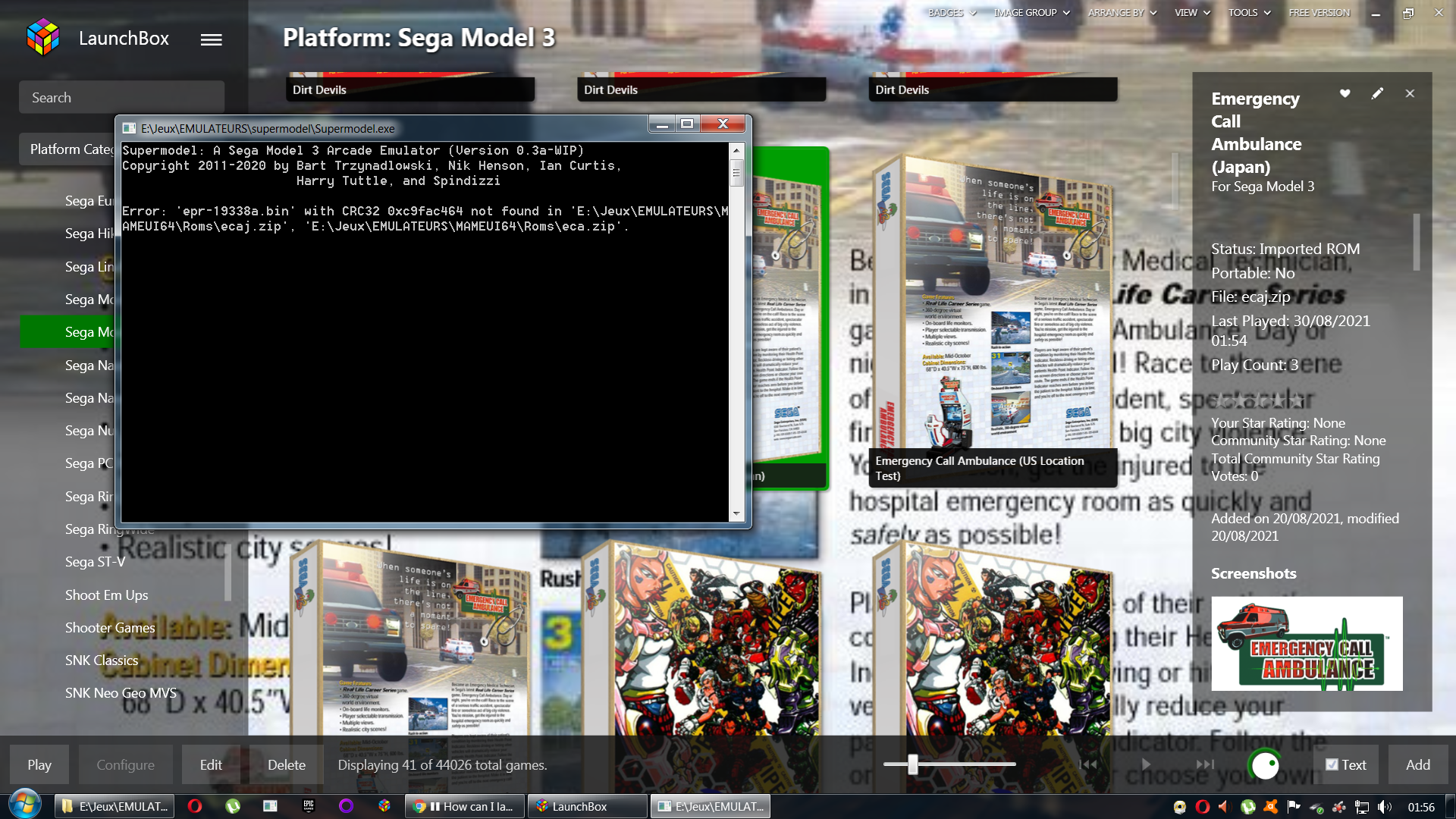Click the star rating row in details
The width and height of the screenshot is (1456, 819).
(x=1257, y=399)
